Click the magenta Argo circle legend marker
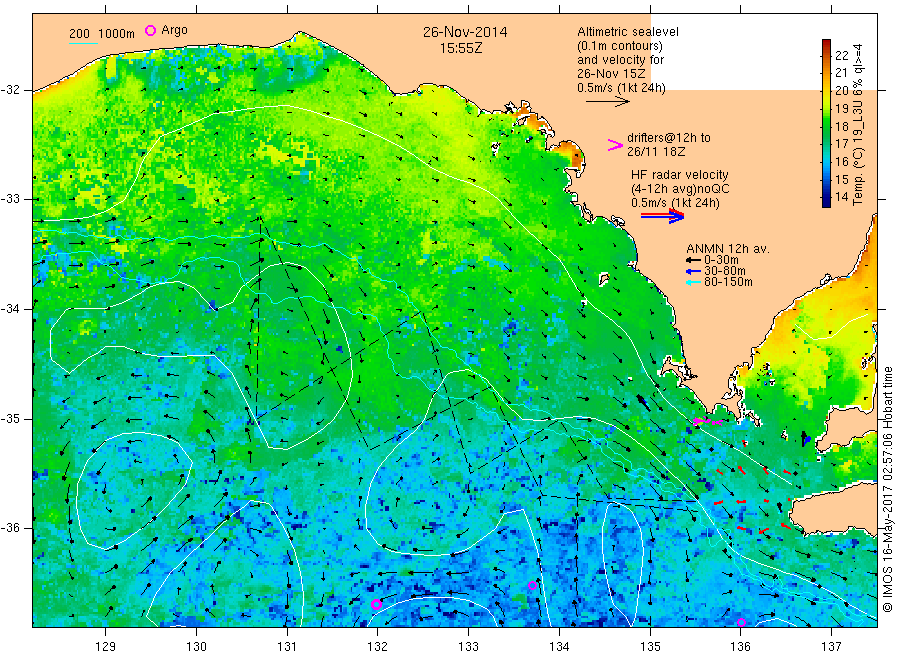Image resolution: width=900 pixels, height=660 pixels. coord(150,30)
